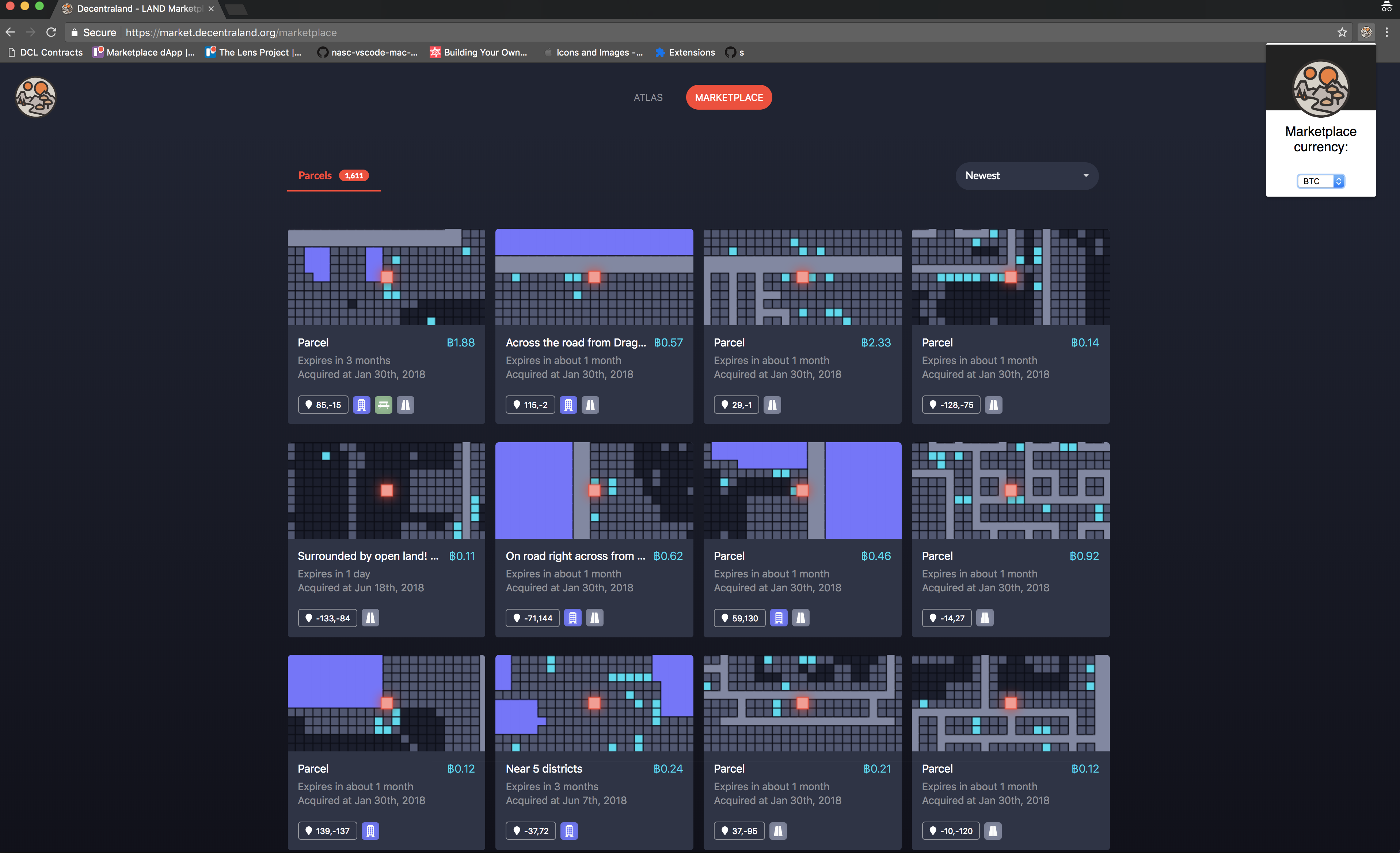1400x853 pixels.
Task: Click the map thumbnail of the ₿2.33 parcel
Action: pos(802,277)
